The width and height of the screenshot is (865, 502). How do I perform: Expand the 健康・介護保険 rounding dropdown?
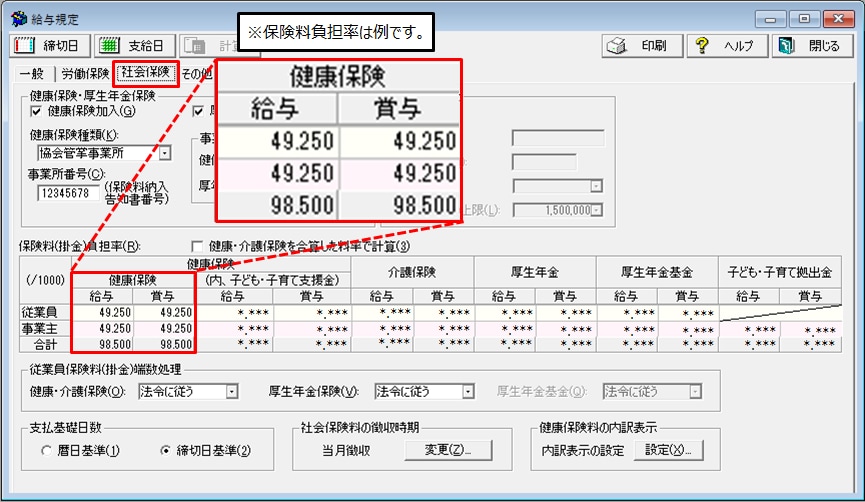pos(232,391)
